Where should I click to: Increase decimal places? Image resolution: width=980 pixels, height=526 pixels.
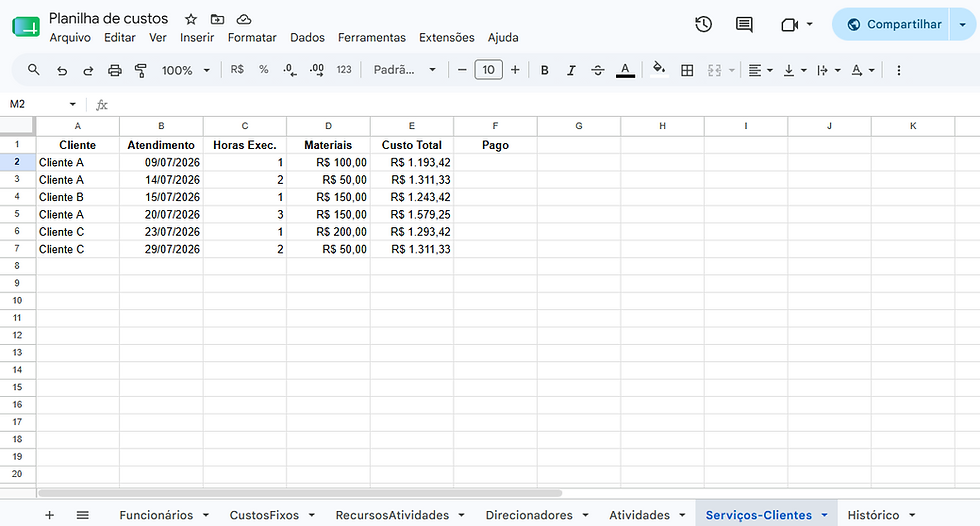[x=317, y=70]
